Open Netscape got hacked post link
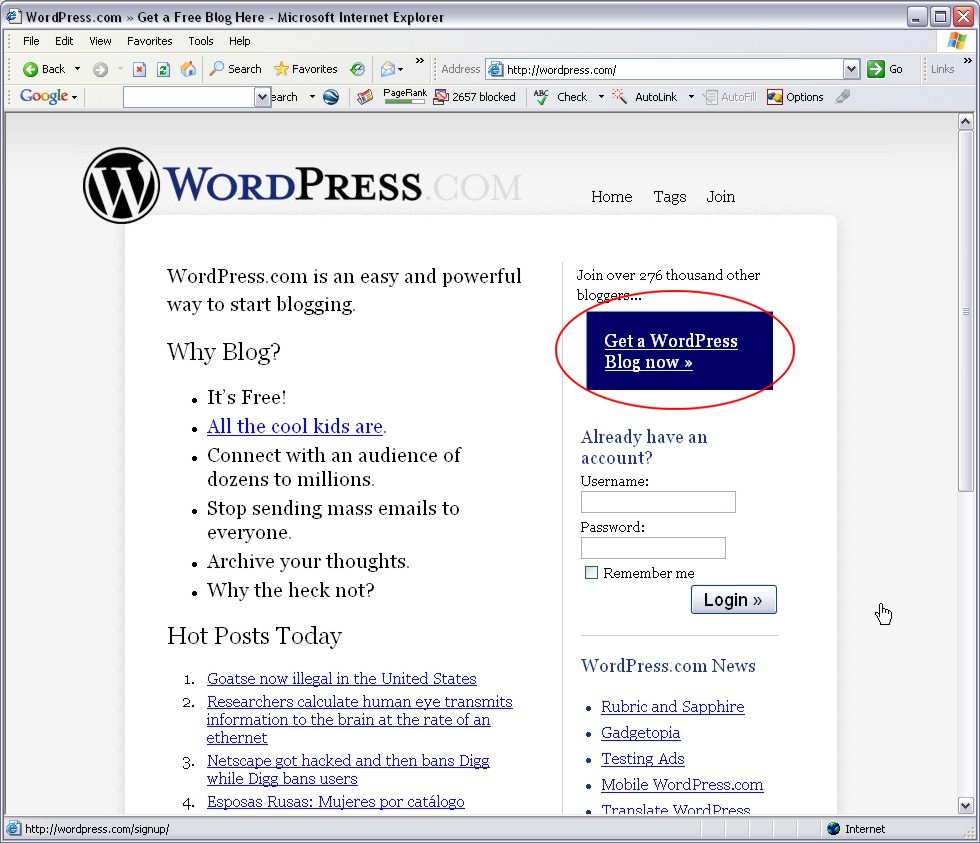This screenshot has width=980, height=843. click(x=348, y=769)
